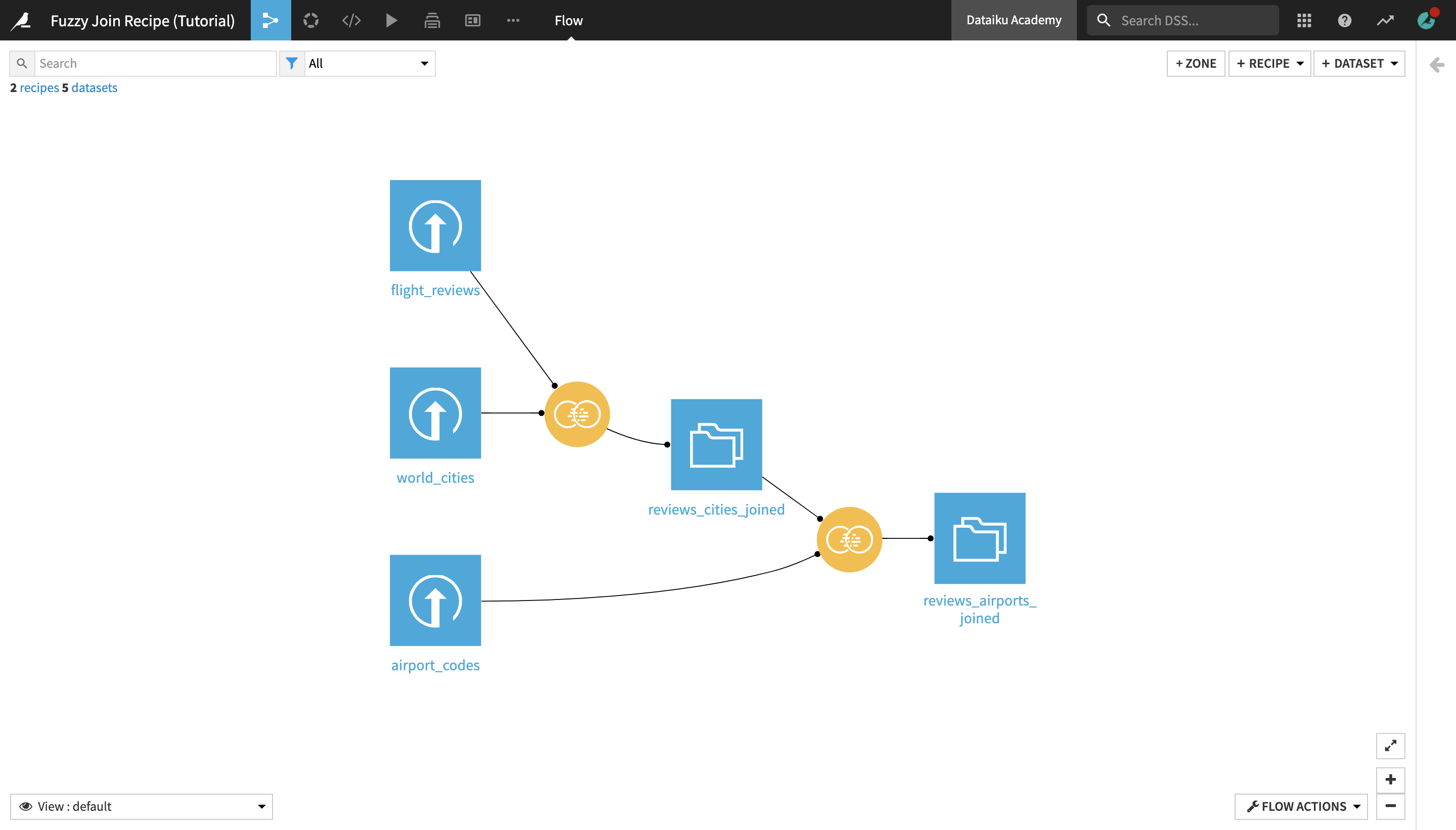The width and height of the screenshot is (1456, 830).
Task: Click the flow filter funnel icon
Action: 291,63
